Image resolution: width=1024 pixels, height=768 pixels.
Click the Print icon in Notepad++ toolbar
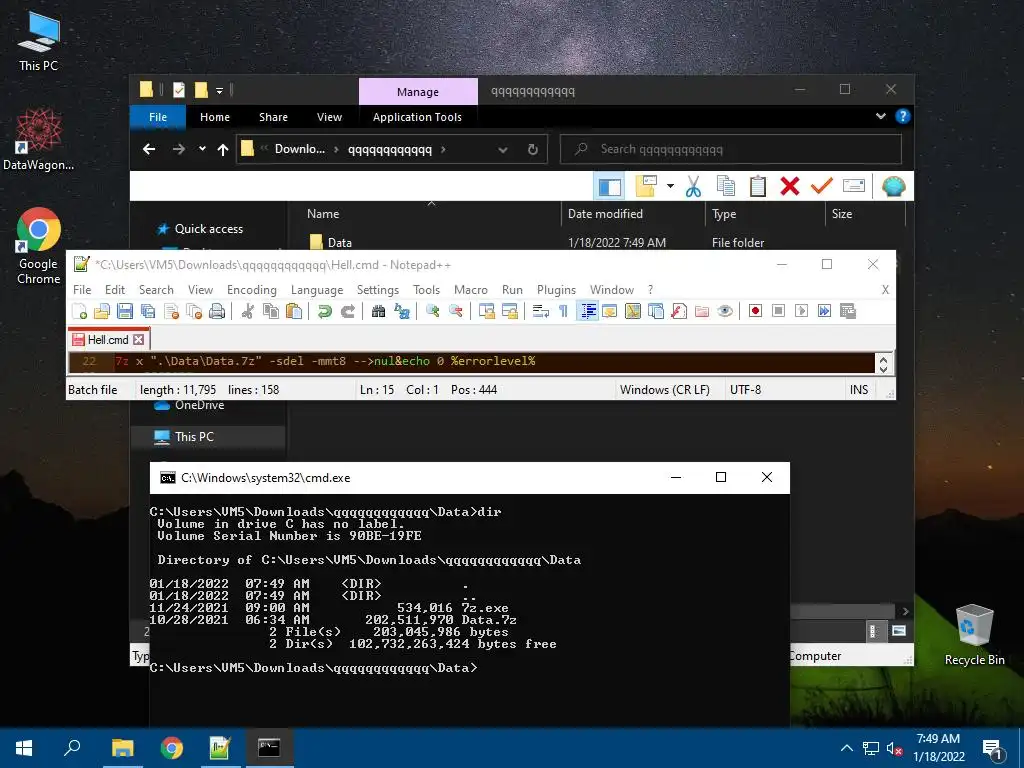(217, 312)
